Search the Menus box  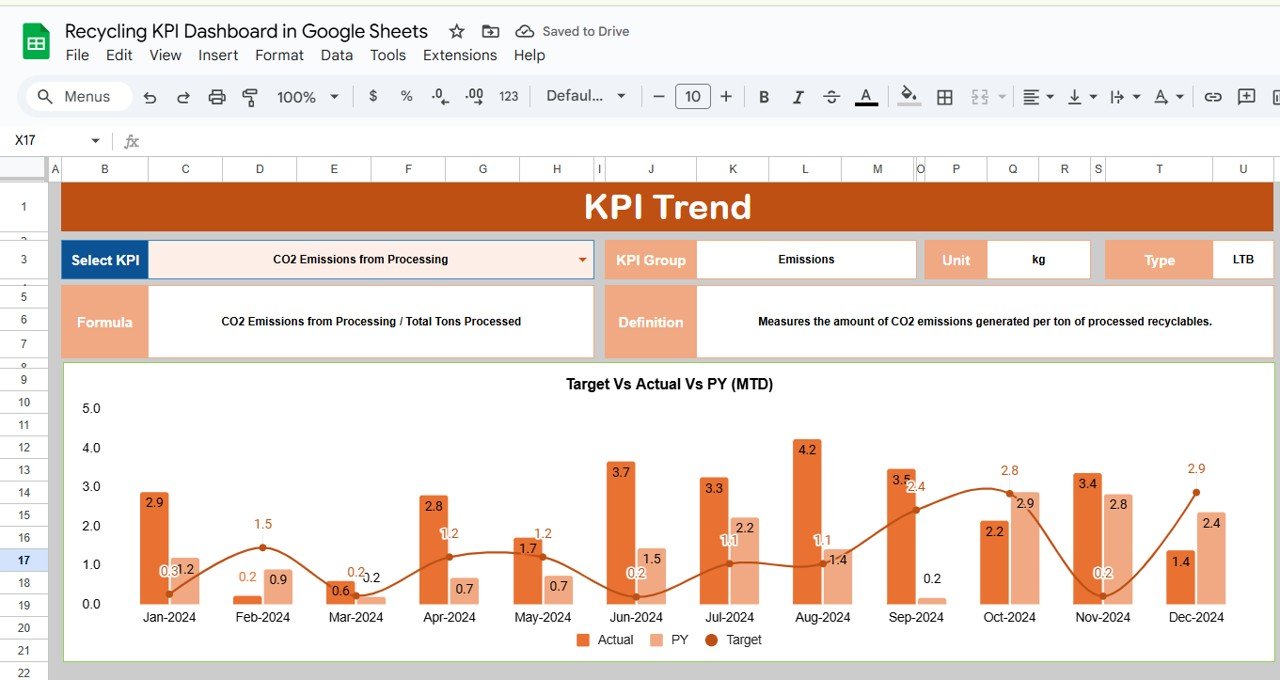click(x=79, y=97)
